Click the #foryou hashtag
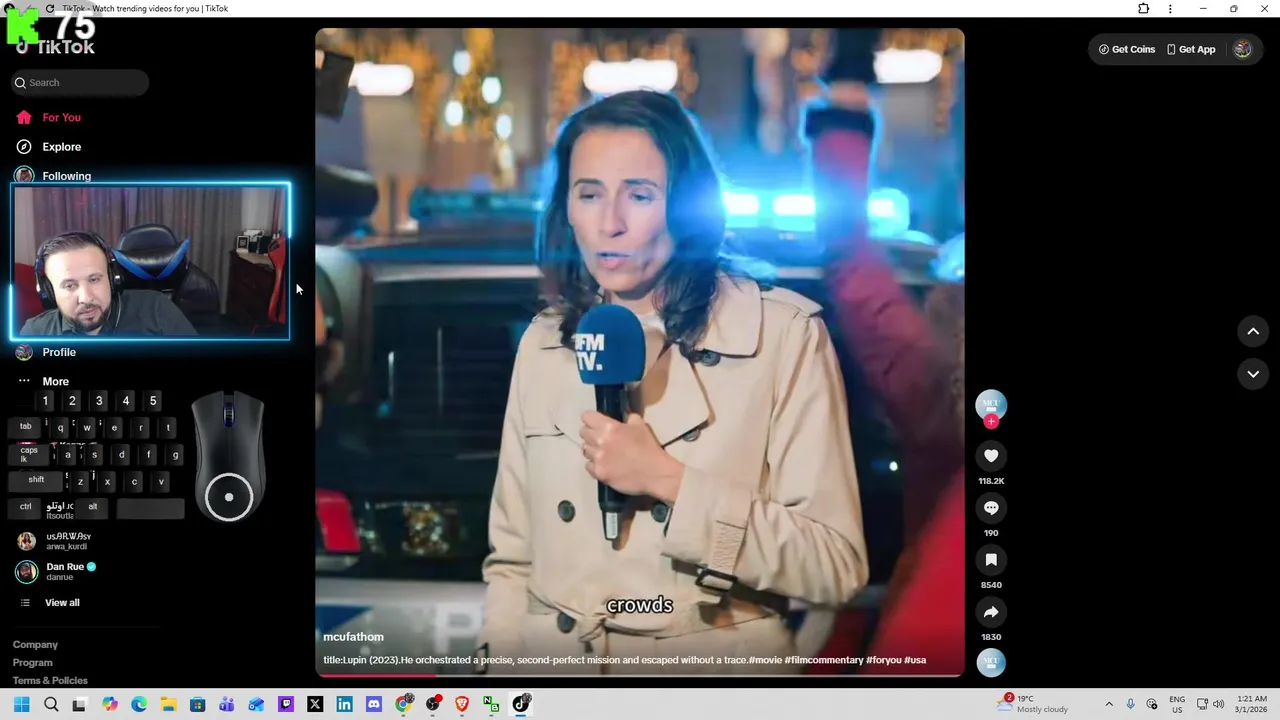The width and height of the screenshot is (1280, 720). tap(883, 660)
